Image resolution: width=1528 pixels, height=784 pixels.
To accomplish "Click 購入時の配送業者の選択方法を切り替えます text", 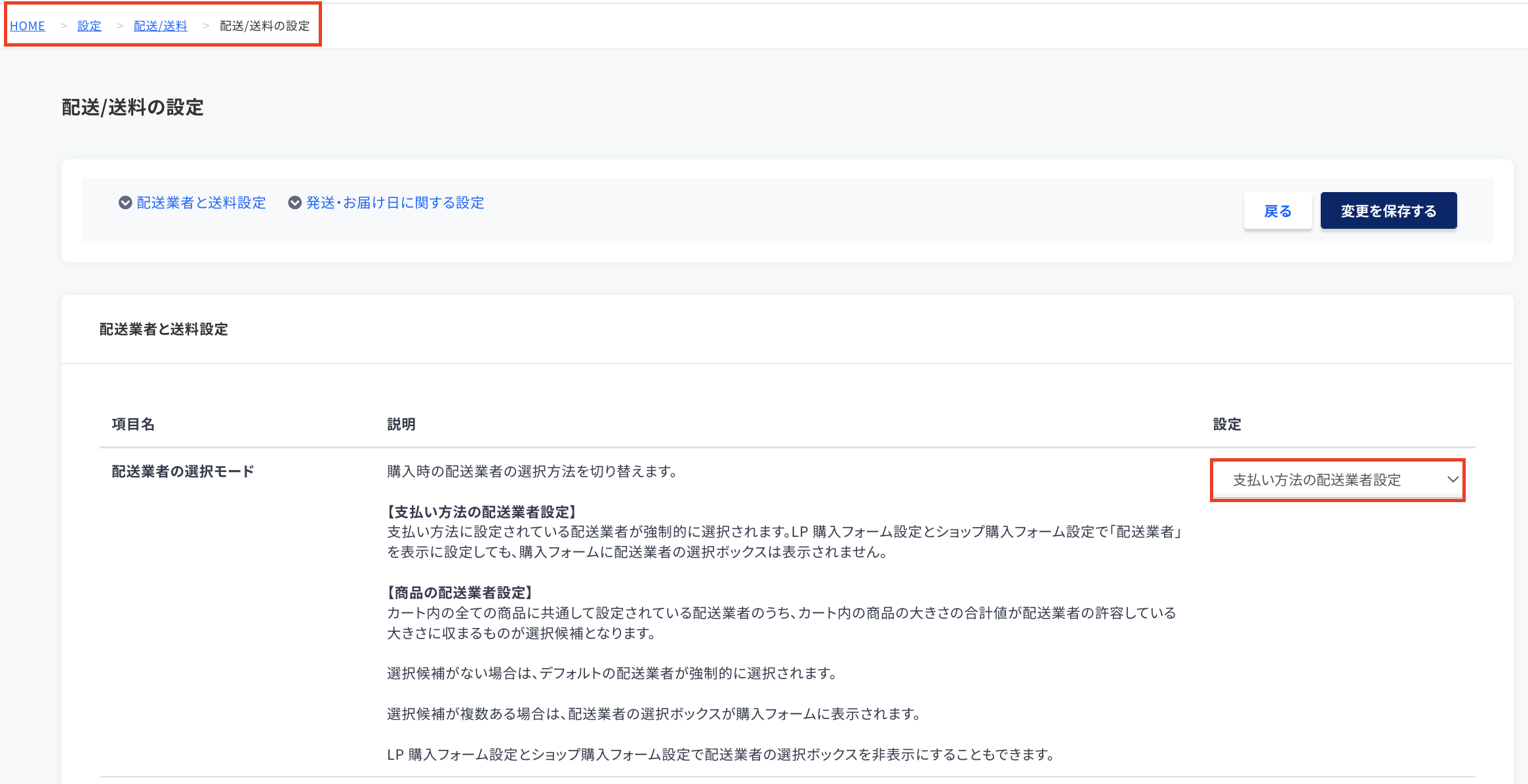I will pos(532,471).
